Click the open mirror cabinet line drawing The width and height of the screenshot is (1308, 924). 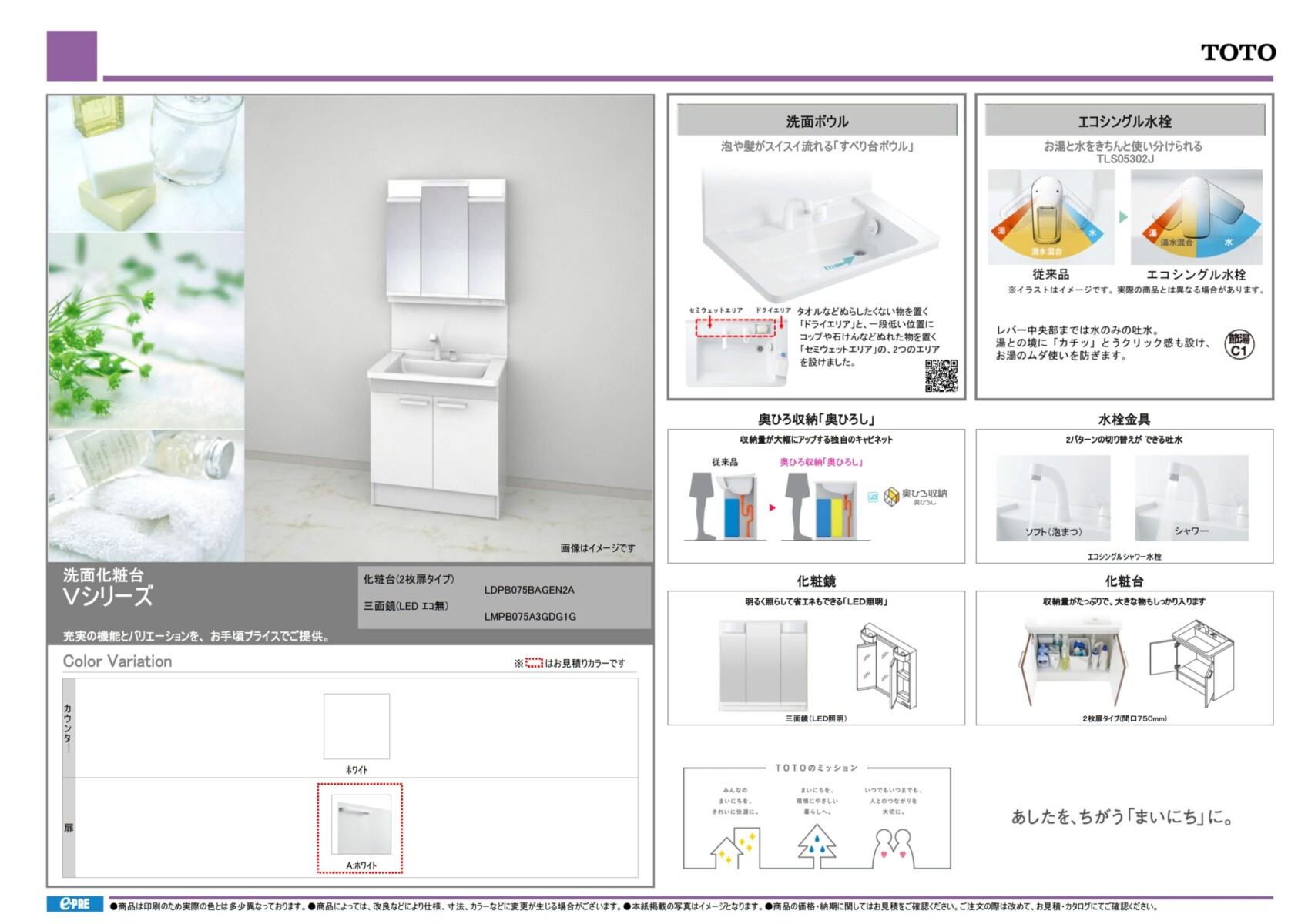tap(886, 665)
